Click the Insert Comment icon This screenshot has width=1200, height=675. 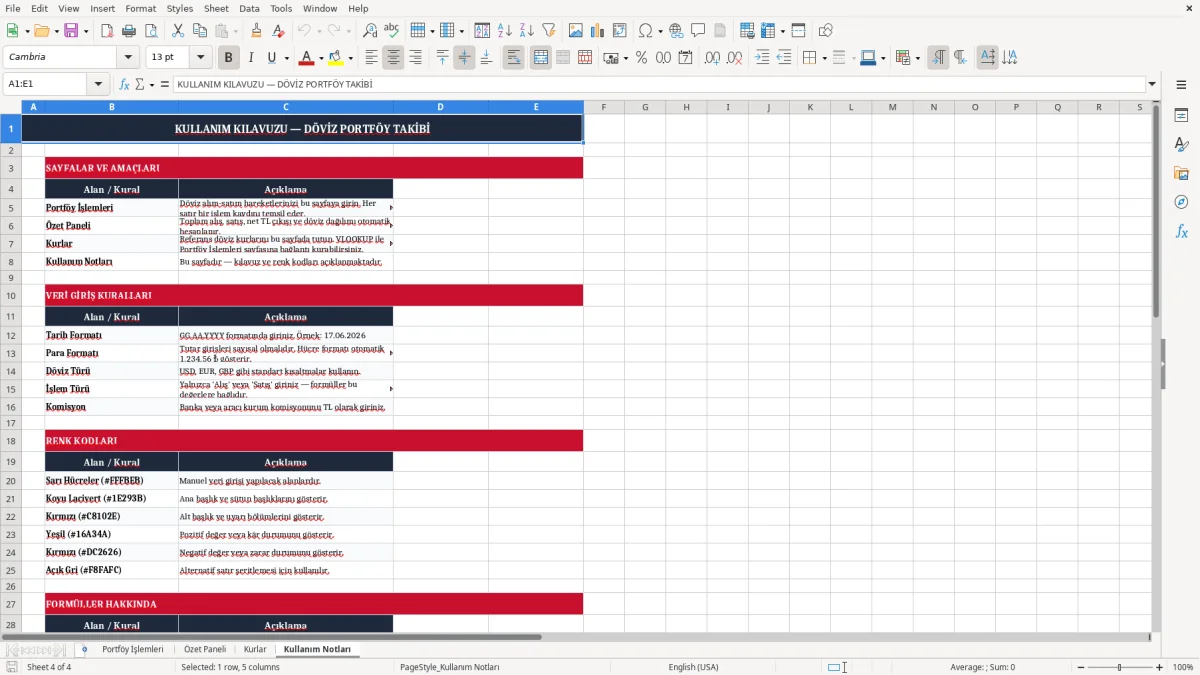click(x=698, y=31)
